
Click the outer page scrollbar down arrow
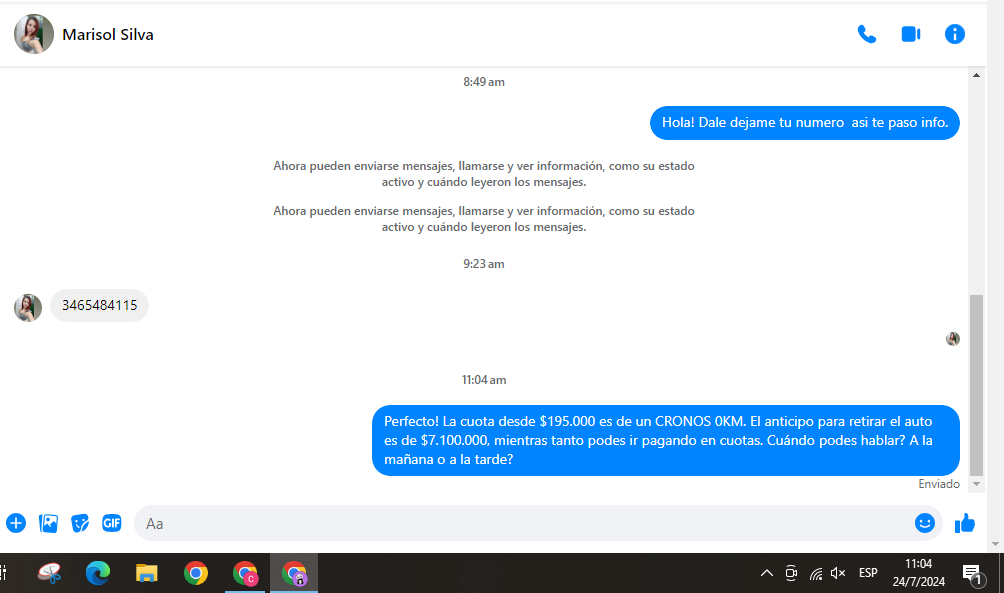coord(995,544)
